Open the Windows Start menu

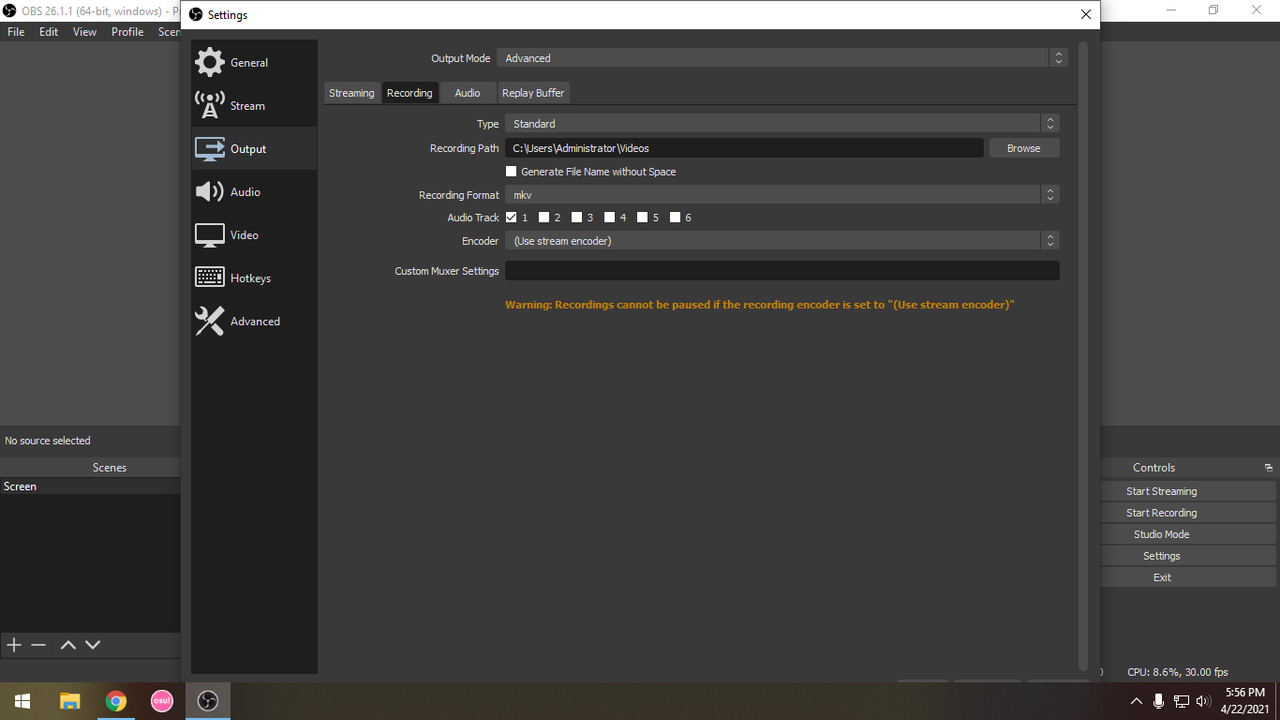22,701
